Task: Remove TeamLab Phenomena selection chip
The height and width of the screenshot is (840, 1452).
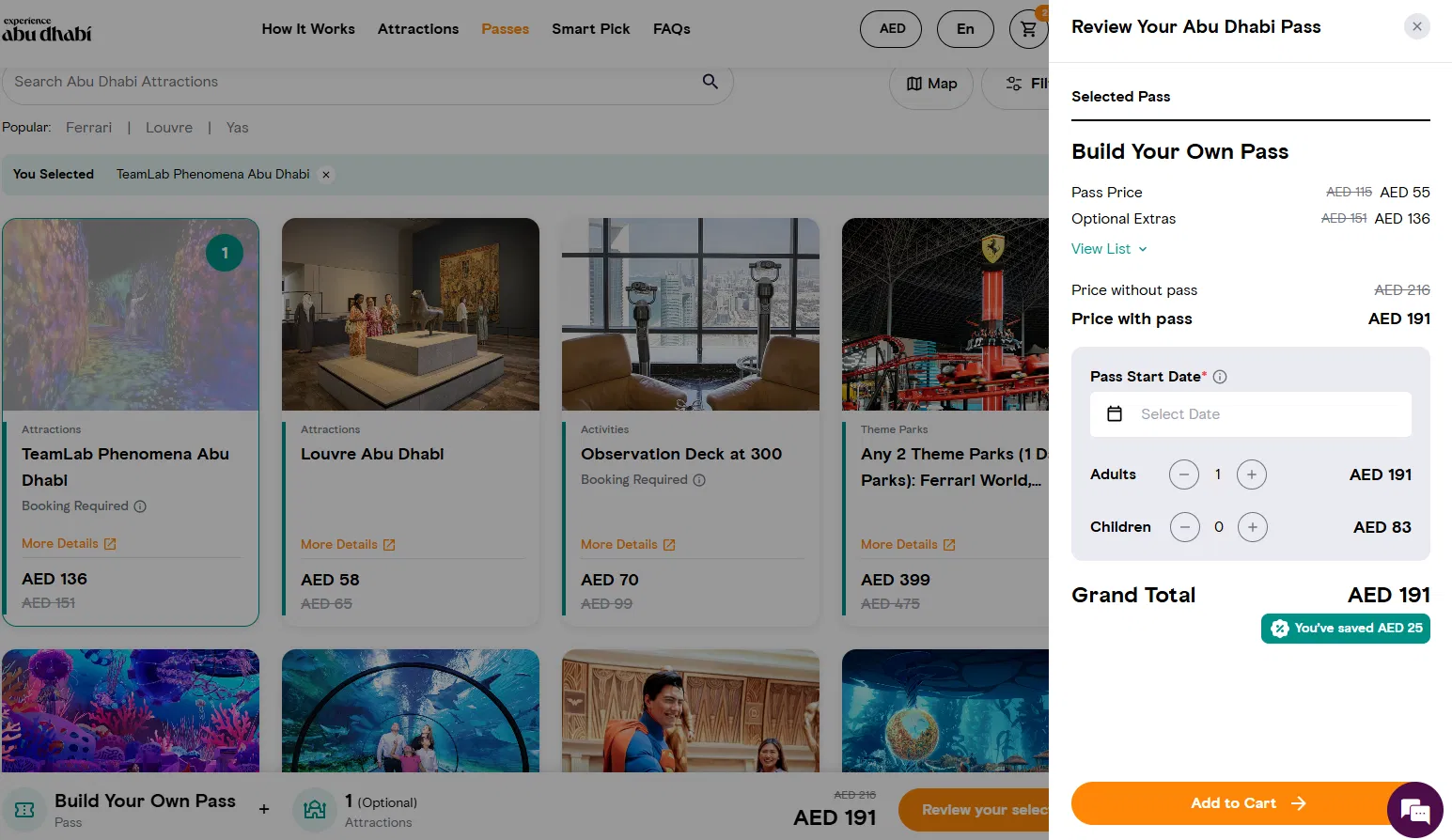Action: [326, 175]
